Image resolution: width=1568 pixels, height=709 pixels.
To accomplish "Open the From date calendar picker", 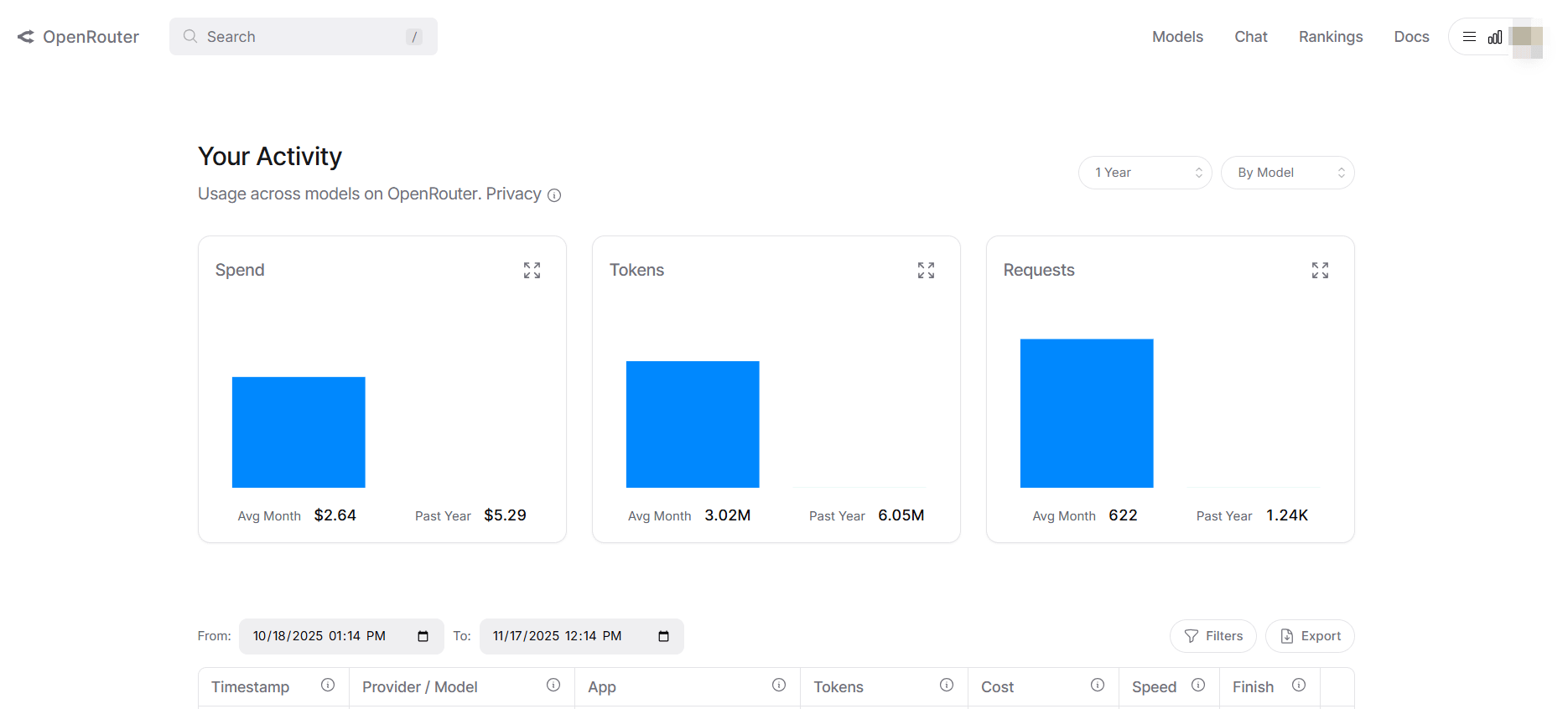I will [x=423, y=636].
